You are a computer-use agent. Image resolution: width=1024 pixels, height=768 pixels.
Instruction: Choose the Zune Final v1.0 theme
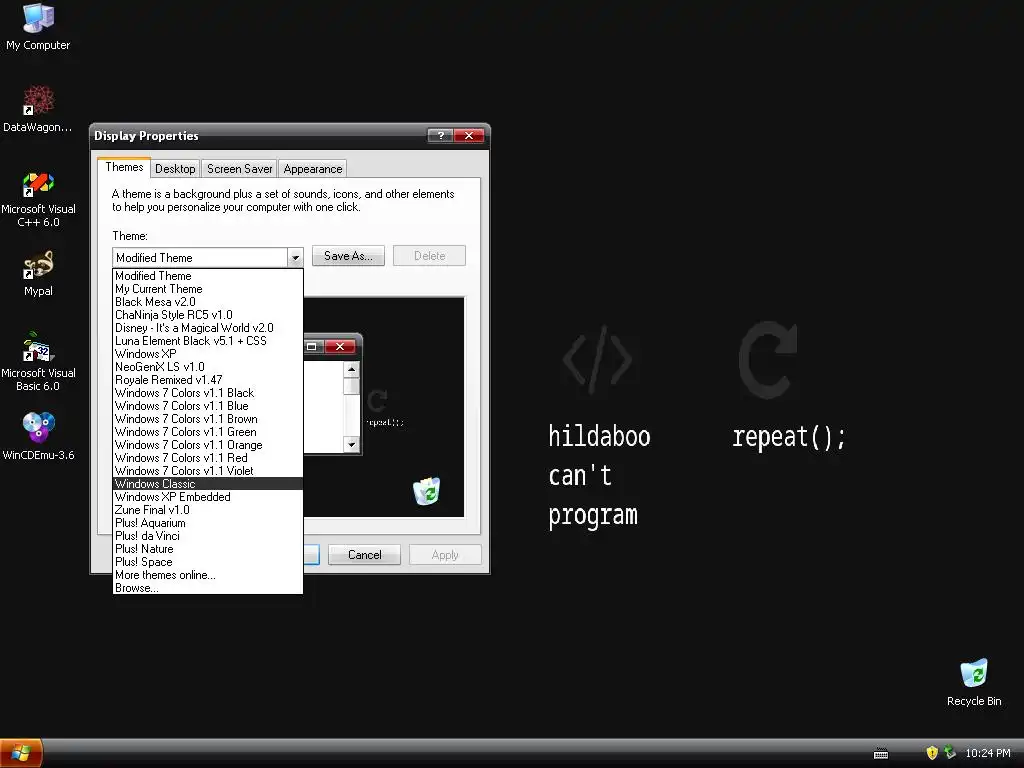click(208, 510)
